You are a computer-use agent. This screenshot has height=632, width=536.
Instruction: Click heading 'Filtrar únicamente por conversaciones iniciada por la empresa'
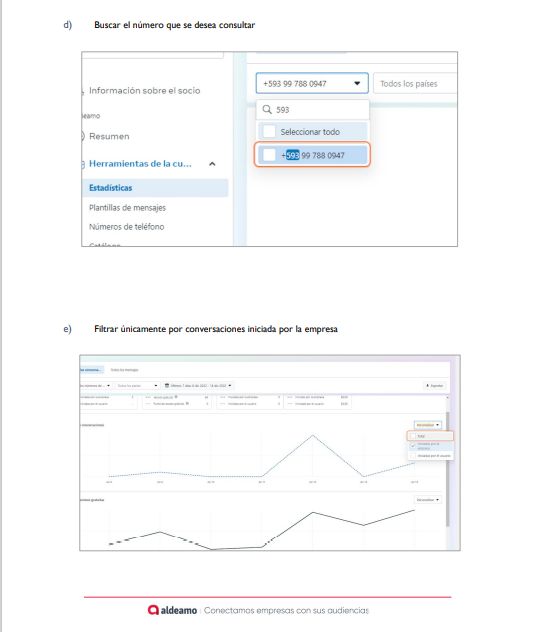click(x=216, y=329)
